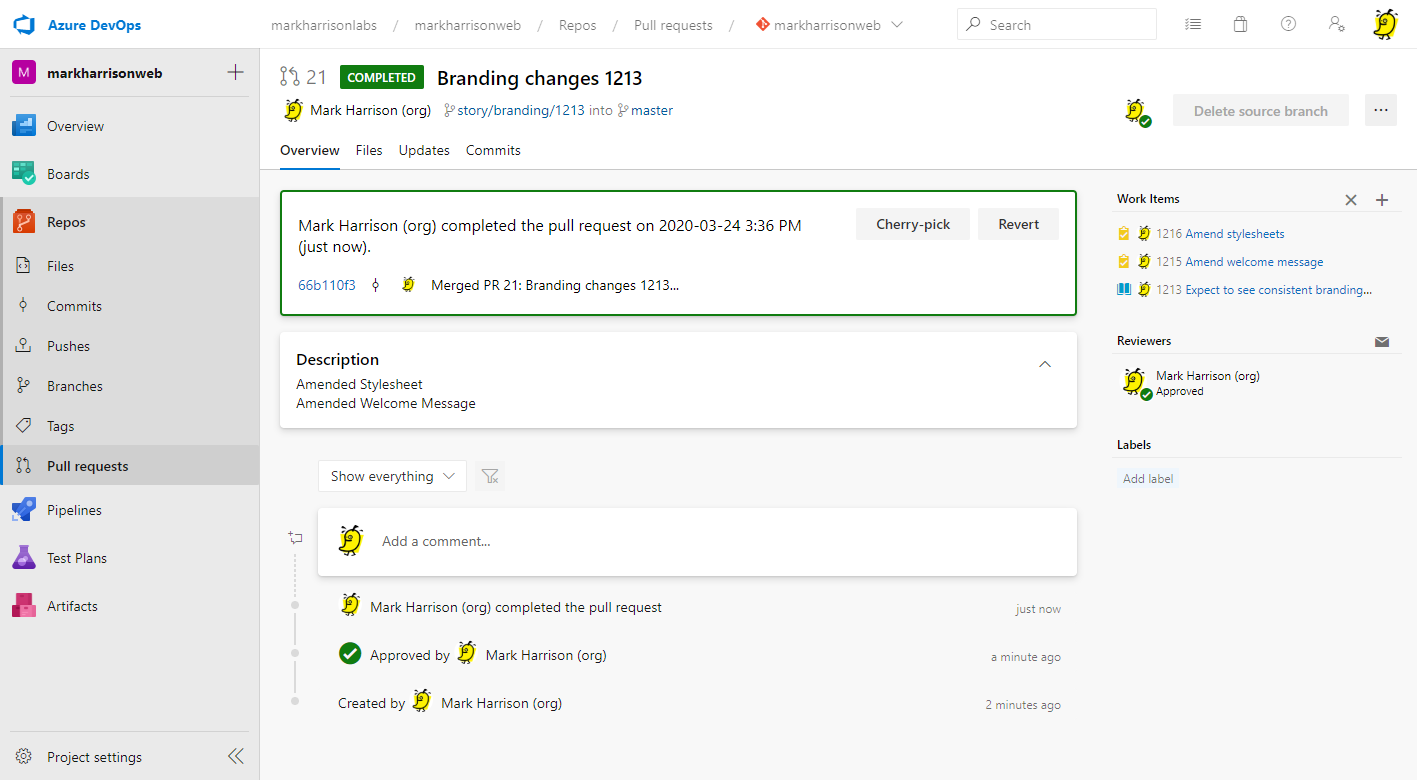
Task: Collapse the left sidebar navigation
Action: point(235,756)
